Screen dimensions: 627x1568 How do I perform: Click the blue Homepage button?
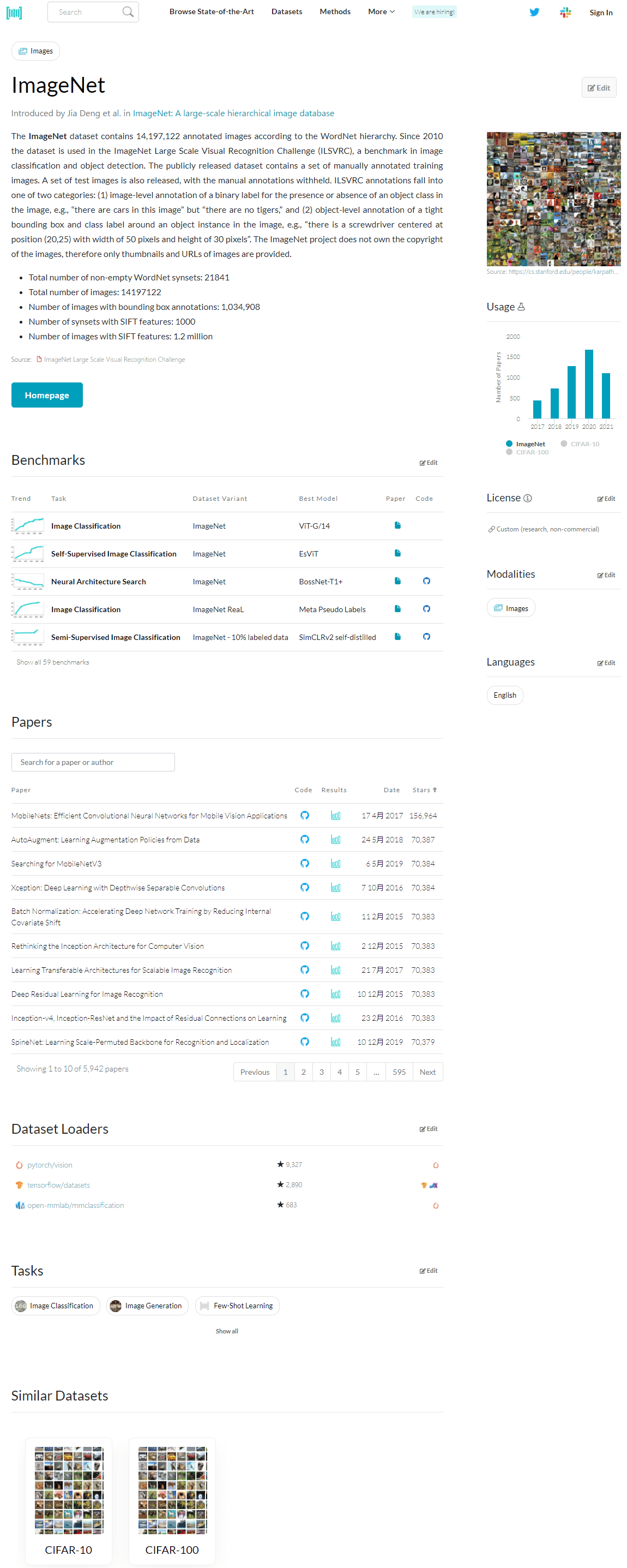pos(47,395)
